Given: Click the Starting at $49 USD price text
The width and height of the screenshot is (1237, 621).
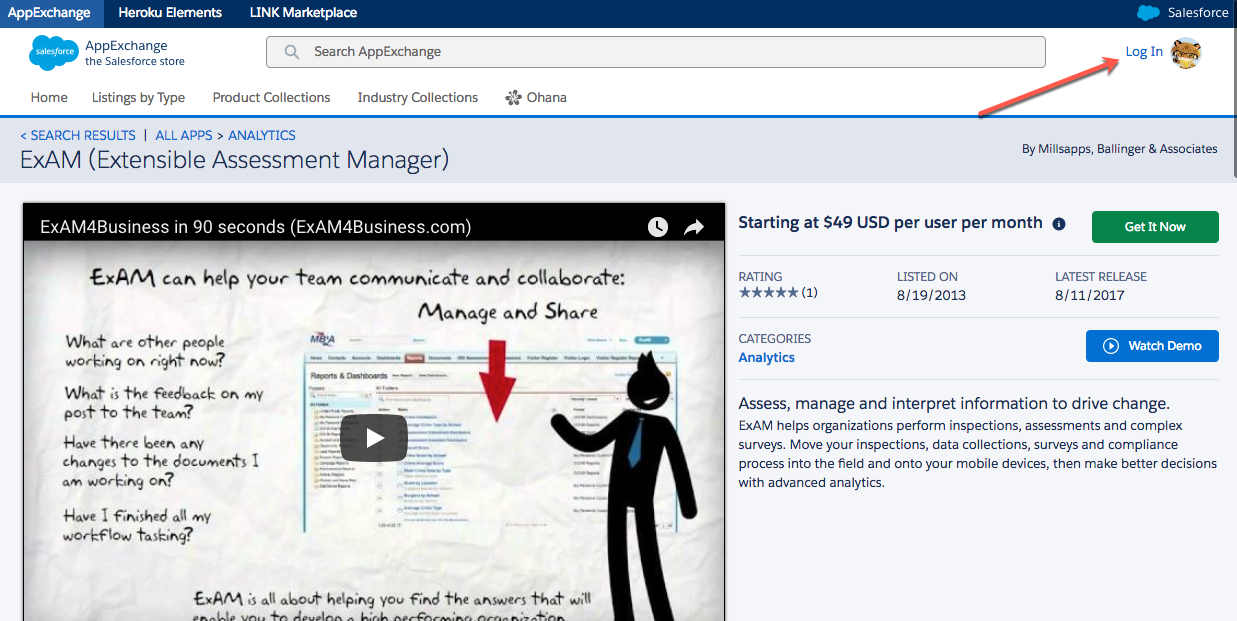Looking at the screenshot, I should pyautogui.click(x=890, y=223).
